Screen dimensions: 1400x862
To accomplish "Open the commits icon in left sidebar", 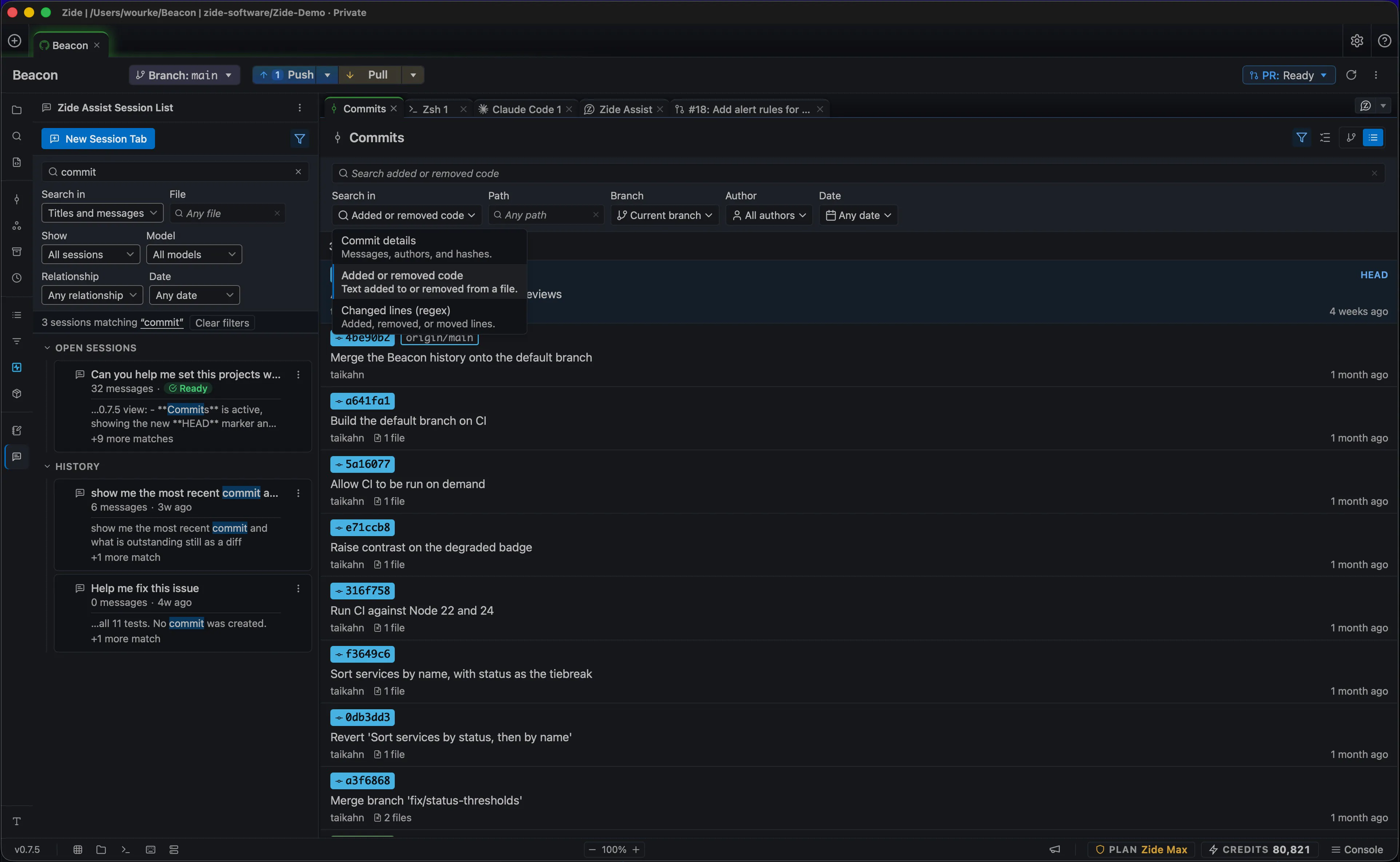I will 16,199.
